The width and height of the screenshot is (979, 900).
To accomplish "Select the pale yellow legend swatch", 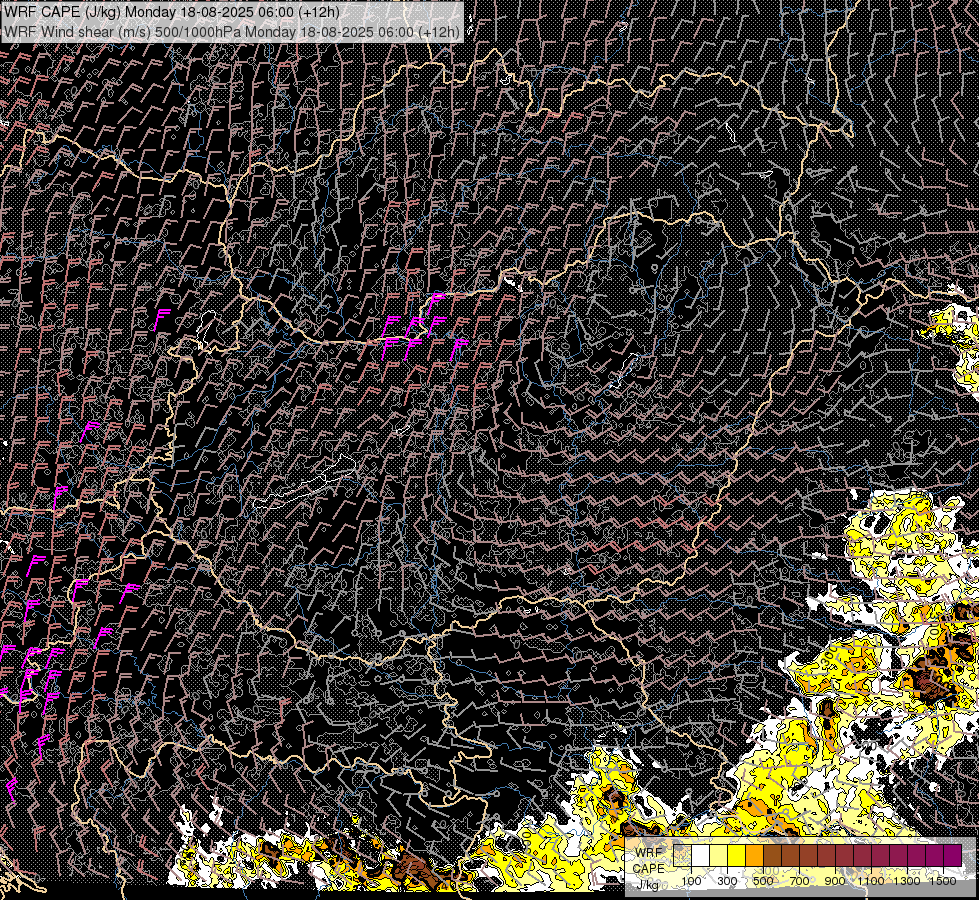I will (x=719, y=855).
